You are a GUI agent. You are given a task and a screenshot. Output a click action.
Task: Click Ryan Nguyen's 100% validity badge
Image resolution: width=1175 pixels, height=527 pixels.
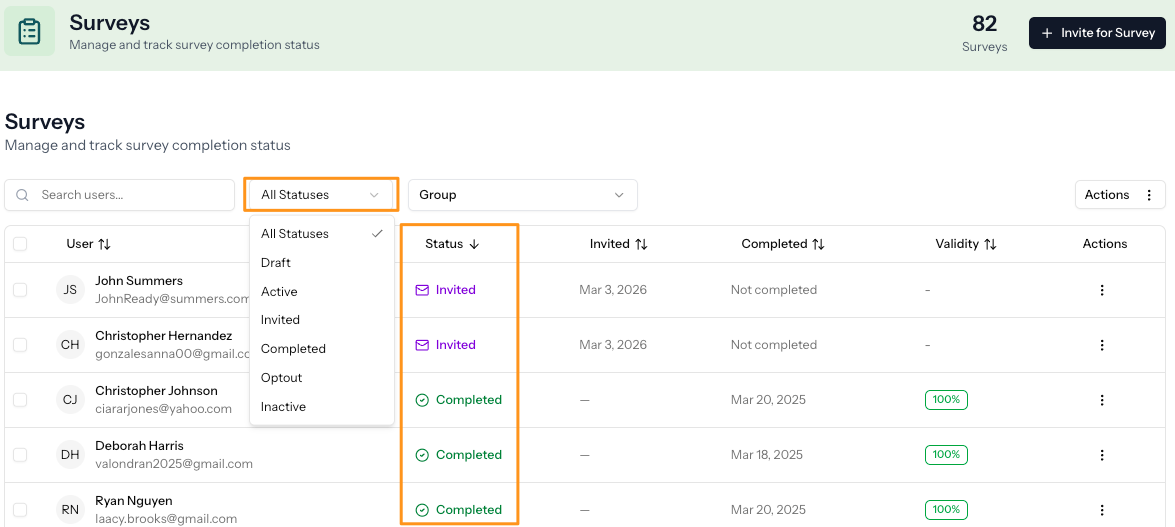click(x=946, y=510)
